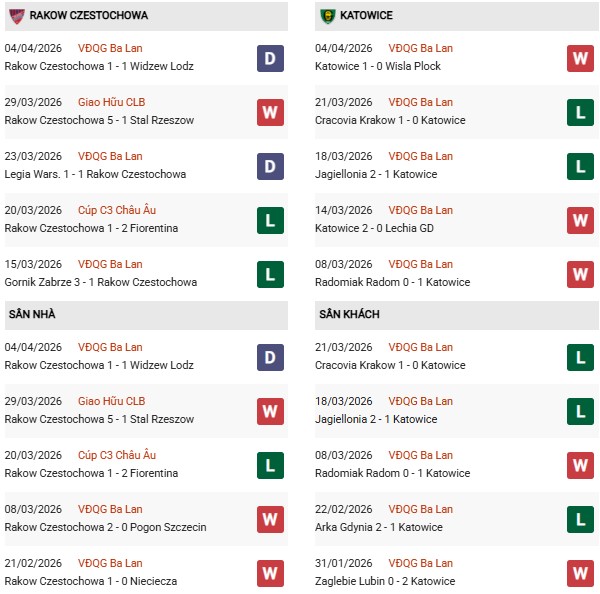Click the W badge for Katowice 2-0 Lechia GD
600x594 pixels.
coord(581,220)
